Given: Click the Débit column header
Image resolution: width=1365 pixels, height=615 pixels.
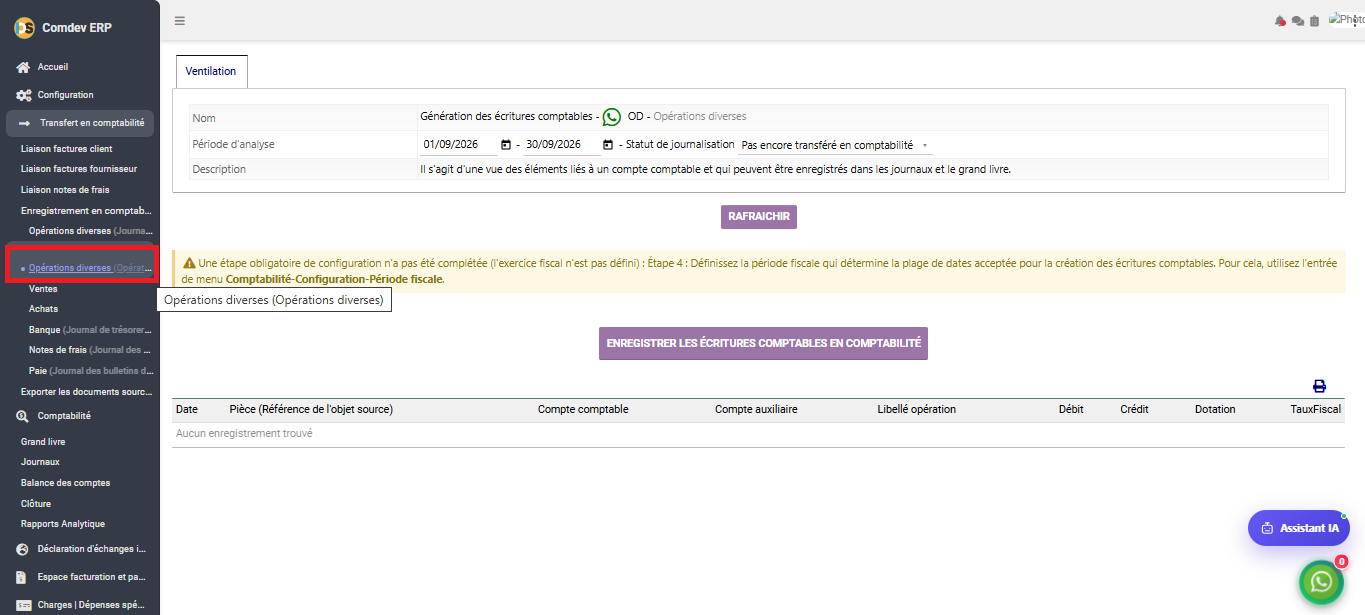Looking at the screenshot, I should pos(1071,409).
